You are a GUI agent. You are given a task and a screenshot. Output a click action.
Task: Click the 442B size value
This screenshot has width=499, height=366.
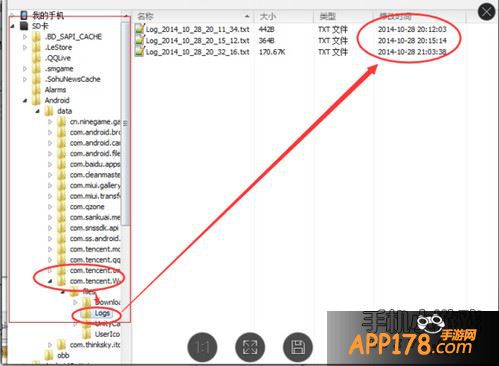click(267, 29)
